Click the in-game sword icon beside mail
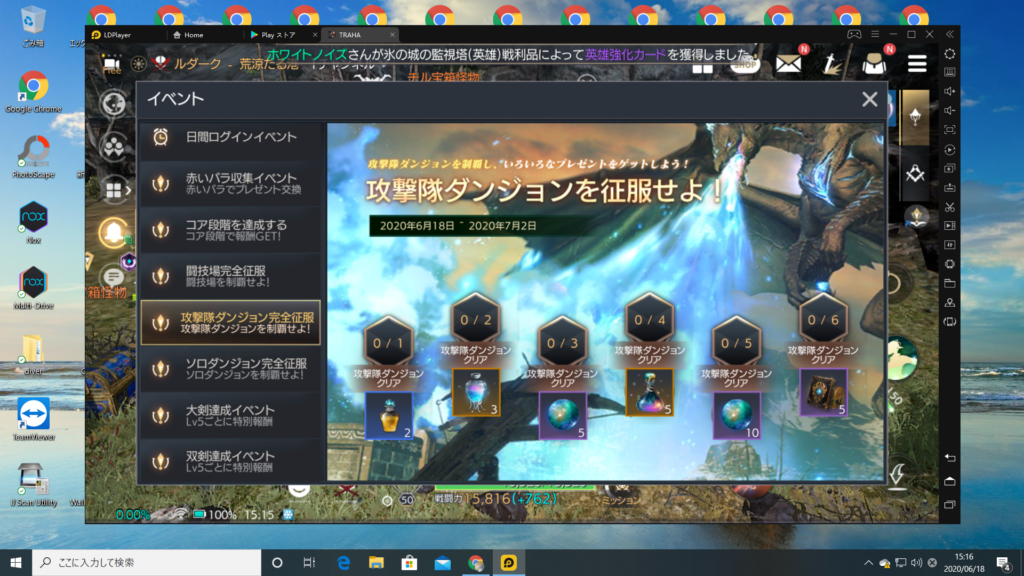1024x576 pixels. click(x=831, y=63)
